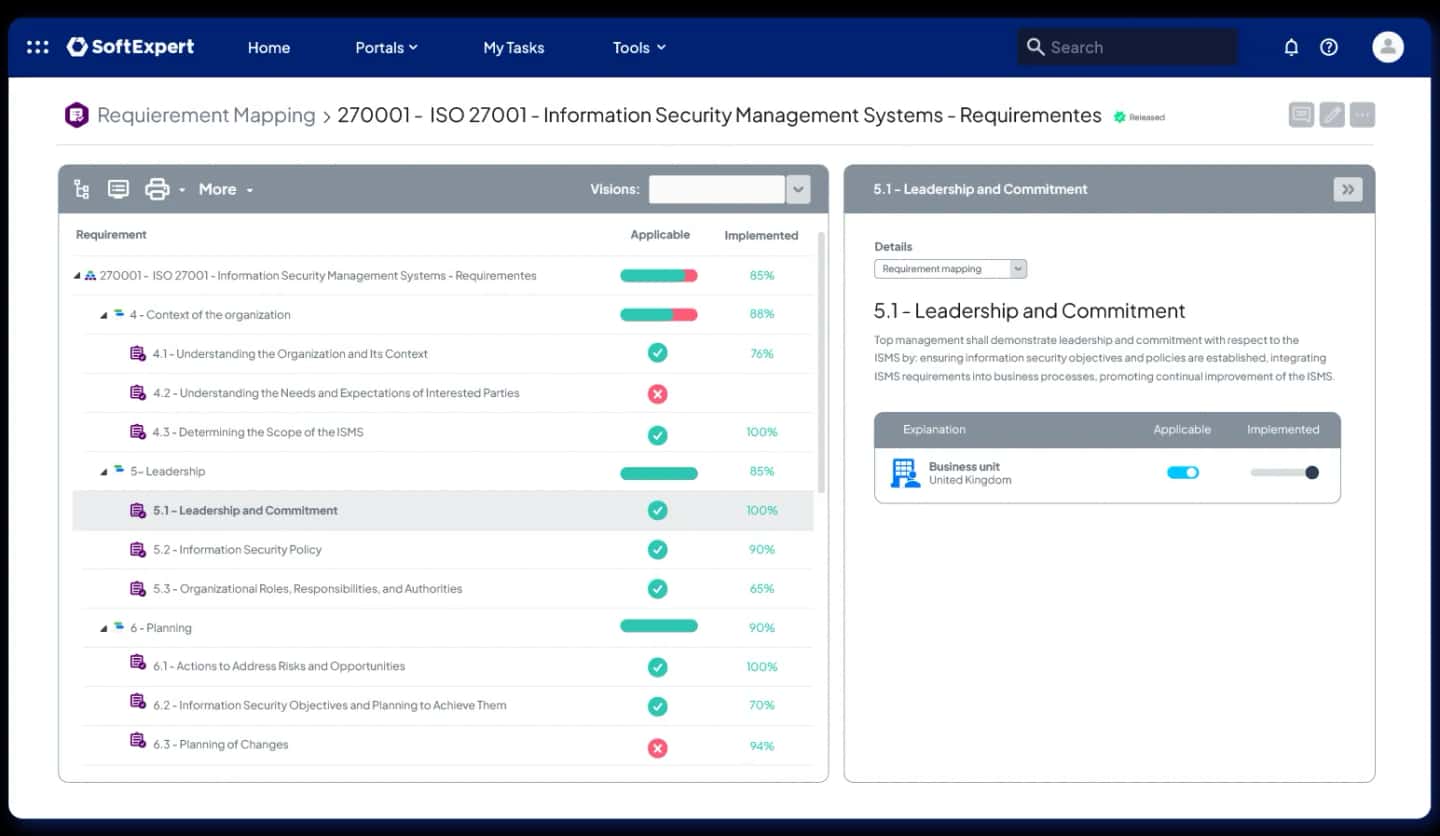1440x836 pixels.
Task: Open the Portals menu
Action: click(x=386, y=47)
